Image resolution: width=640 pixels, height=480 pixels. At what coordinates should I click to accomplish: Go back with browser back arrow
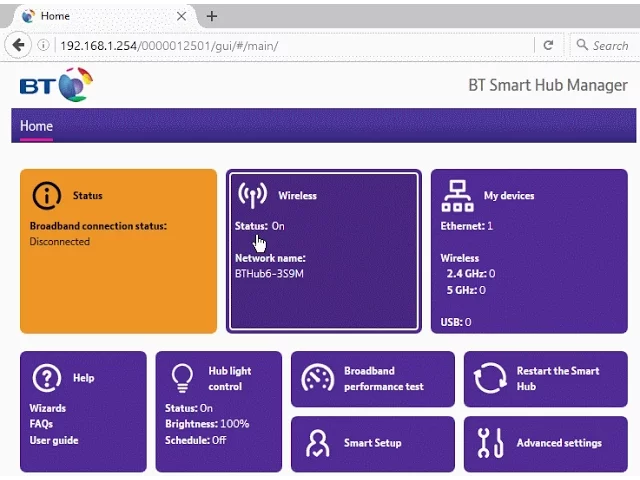tap(18, 45)
